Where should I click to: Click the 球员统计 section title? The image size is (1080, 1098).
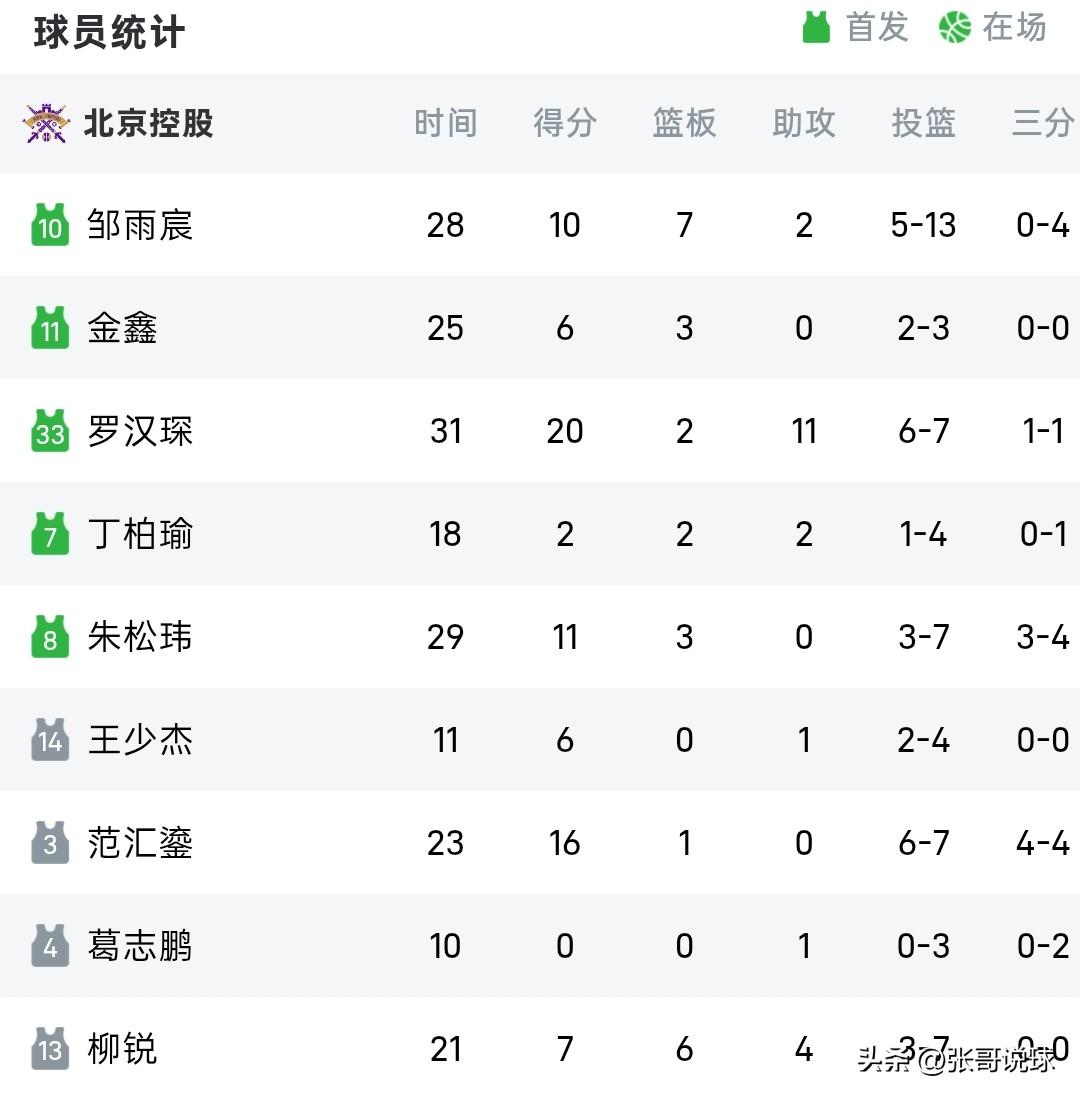point(109,32)
